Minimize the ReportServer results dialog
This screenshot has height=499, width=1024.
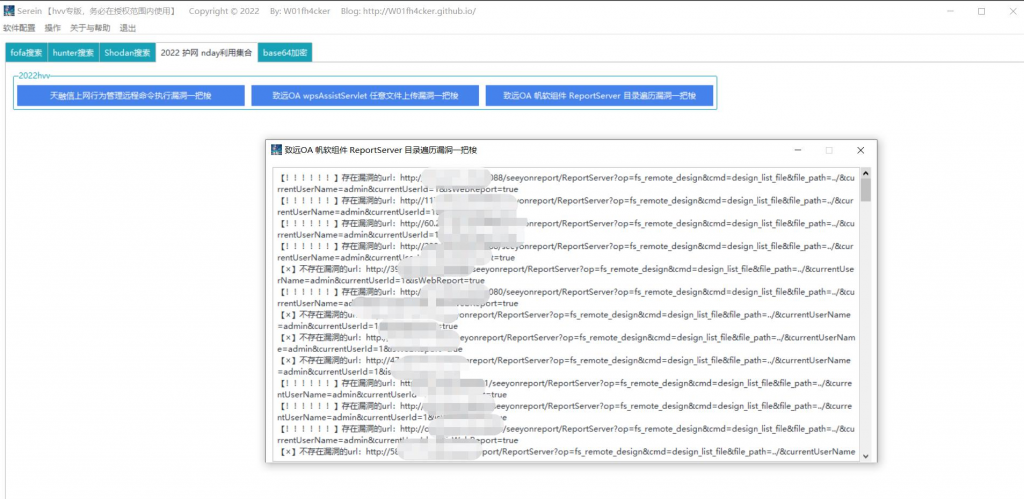tap(798, 150)
